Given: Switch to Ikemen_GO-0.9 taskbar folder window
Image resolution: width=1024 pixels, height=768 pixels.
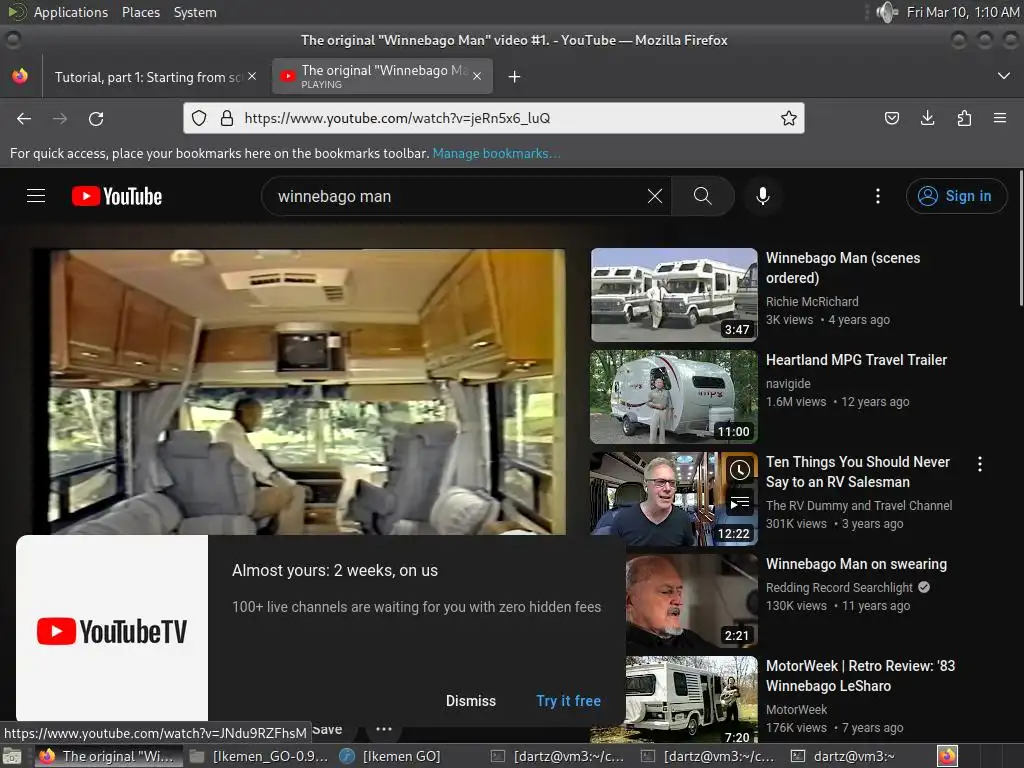Looking at the screenshot, I should [259, 756].
